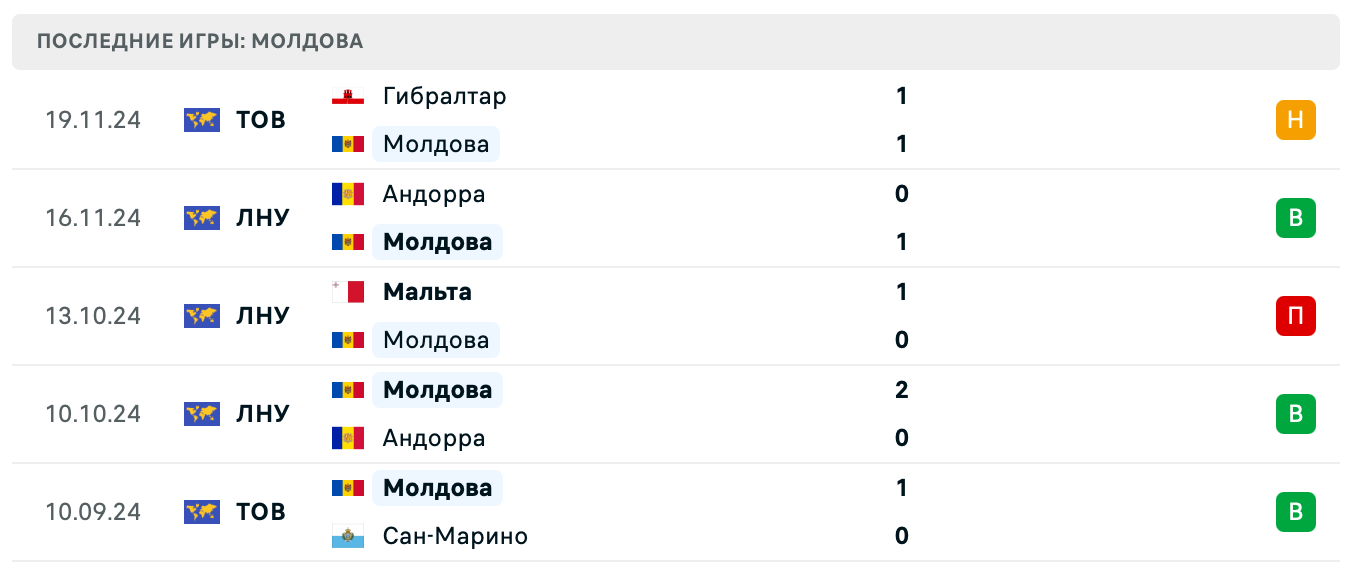
Task: Click the world map icon beside 19.11.24
Action: [x=201, y=119]
